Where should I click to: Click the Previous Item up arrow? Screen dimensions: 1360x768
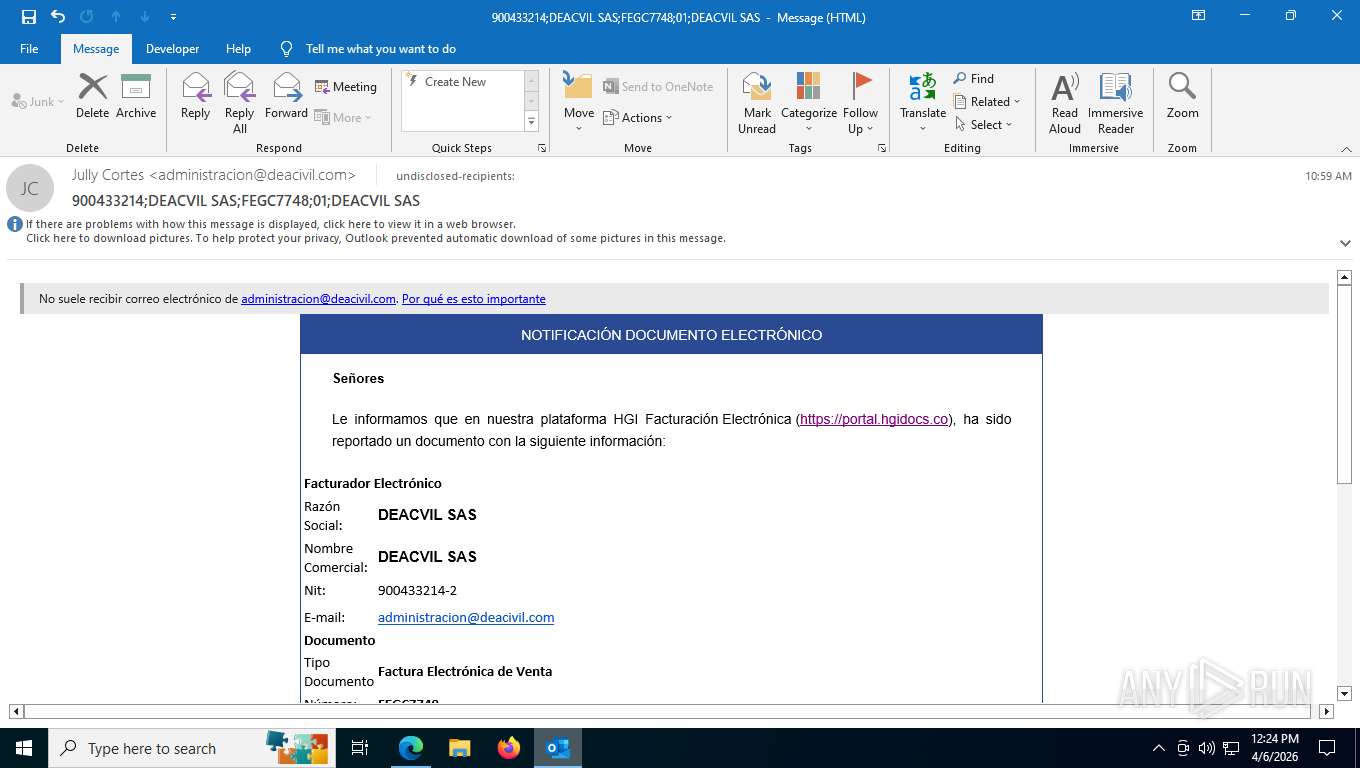coord(116,17)
